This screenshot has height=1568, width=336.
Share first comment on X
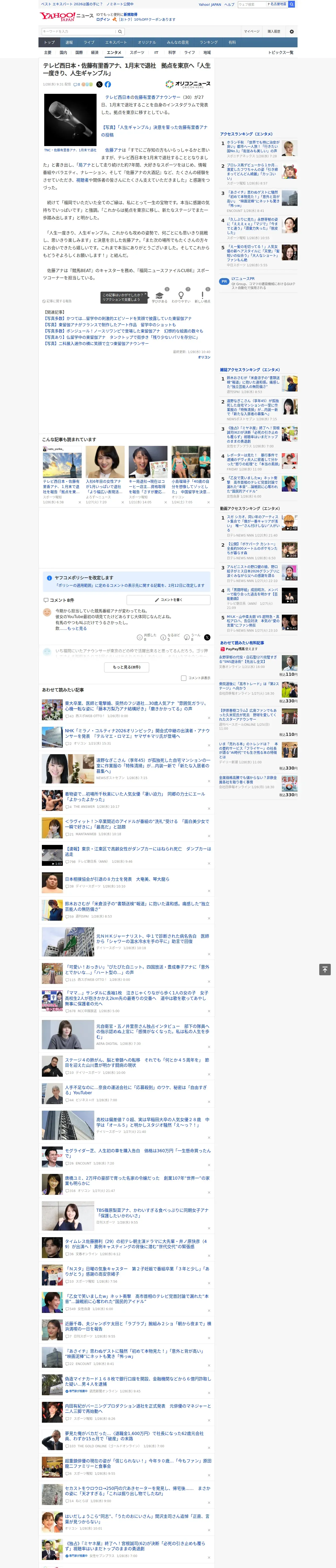[207, 637]
